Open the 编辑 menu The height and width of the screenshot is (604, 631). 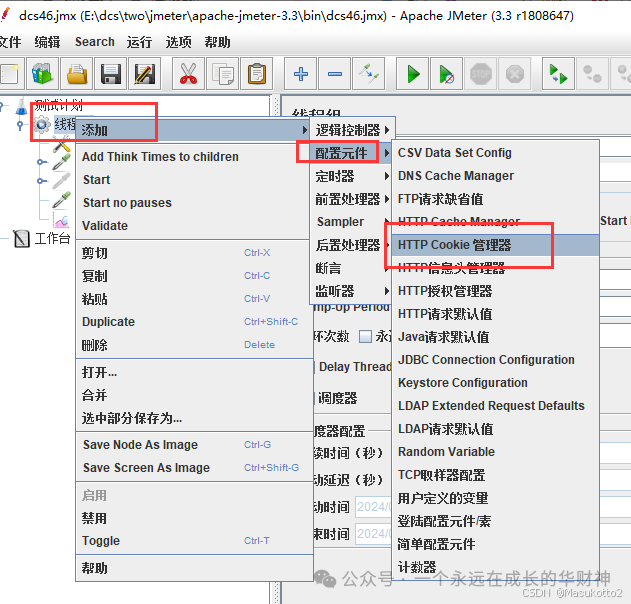(47, 42)
